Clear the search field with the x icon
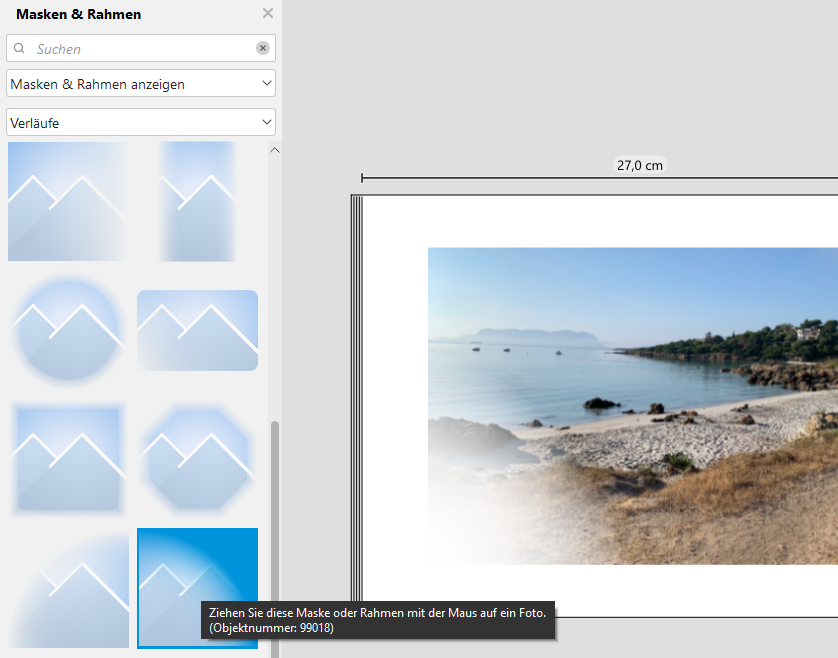Viewport: 838px width, 658px height. [262, 48]
